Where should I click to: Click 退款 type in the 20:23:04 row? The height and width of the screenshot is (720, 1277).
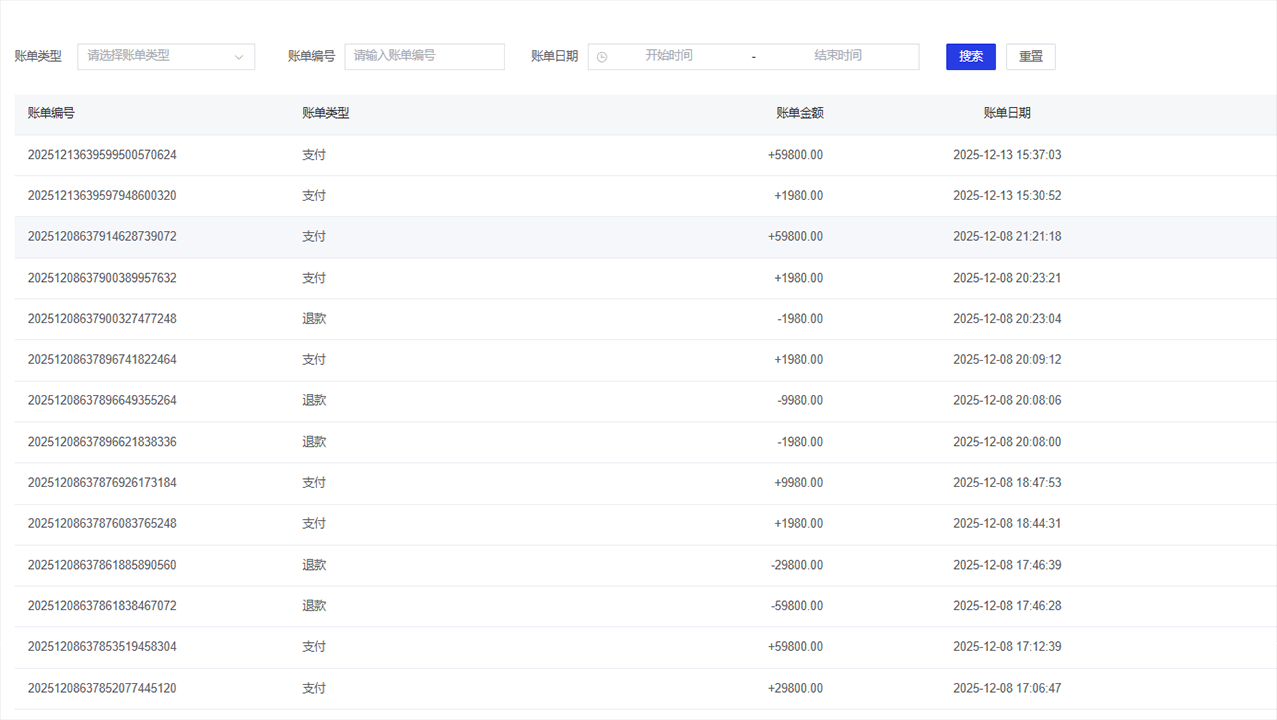[314, 319]
